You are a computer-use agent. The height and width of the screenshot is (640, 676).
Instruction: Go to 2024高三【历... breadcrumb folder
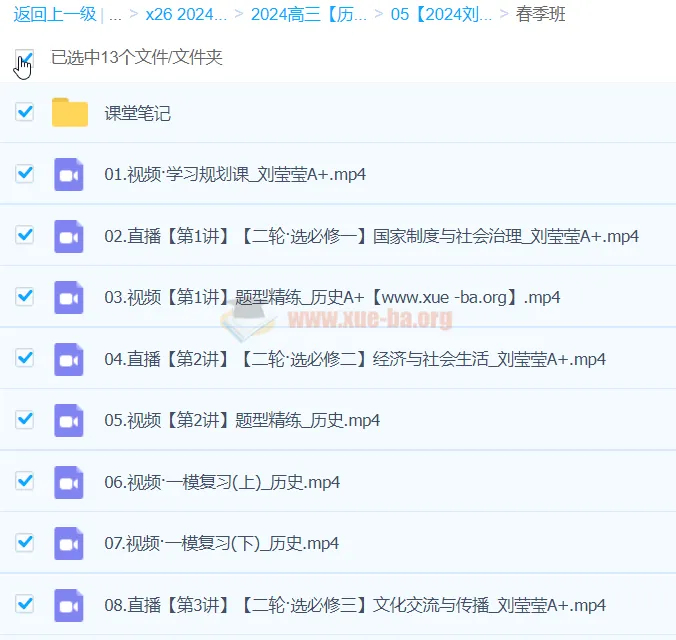[309, 16]
